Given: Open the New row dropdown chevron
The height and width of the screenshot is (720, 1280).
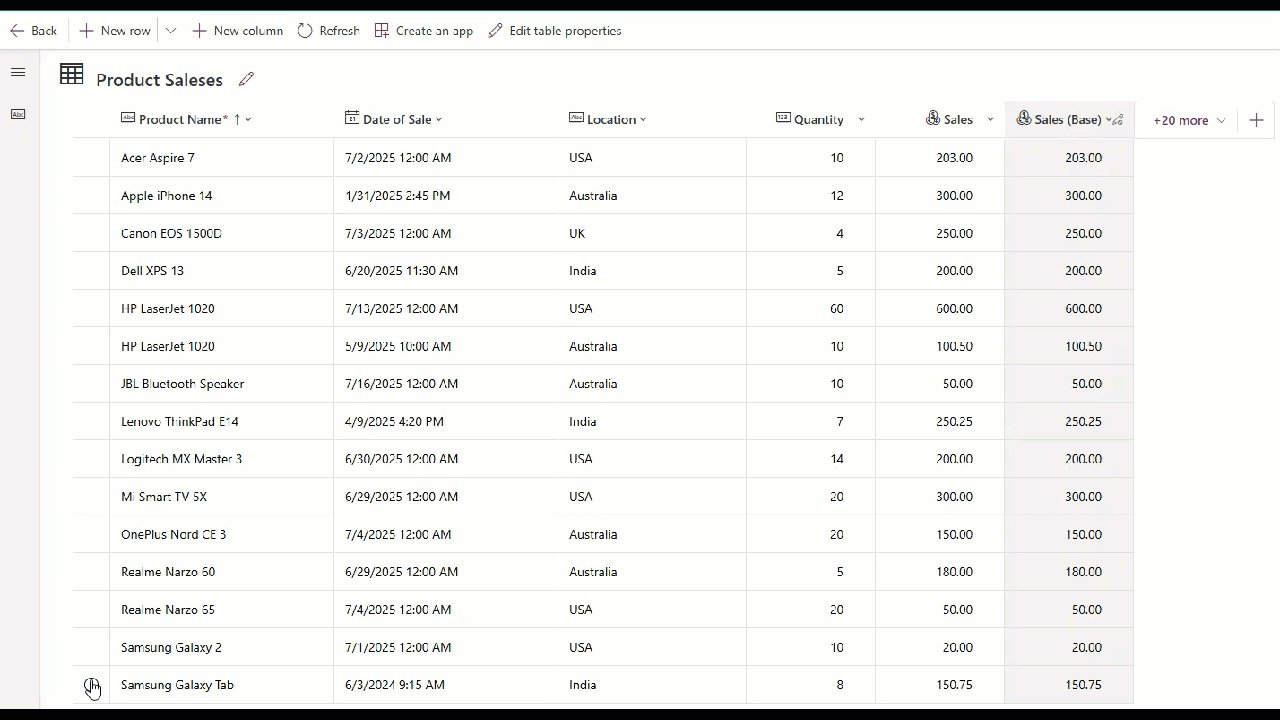Looking at the screenshot, I should [170, 30].
